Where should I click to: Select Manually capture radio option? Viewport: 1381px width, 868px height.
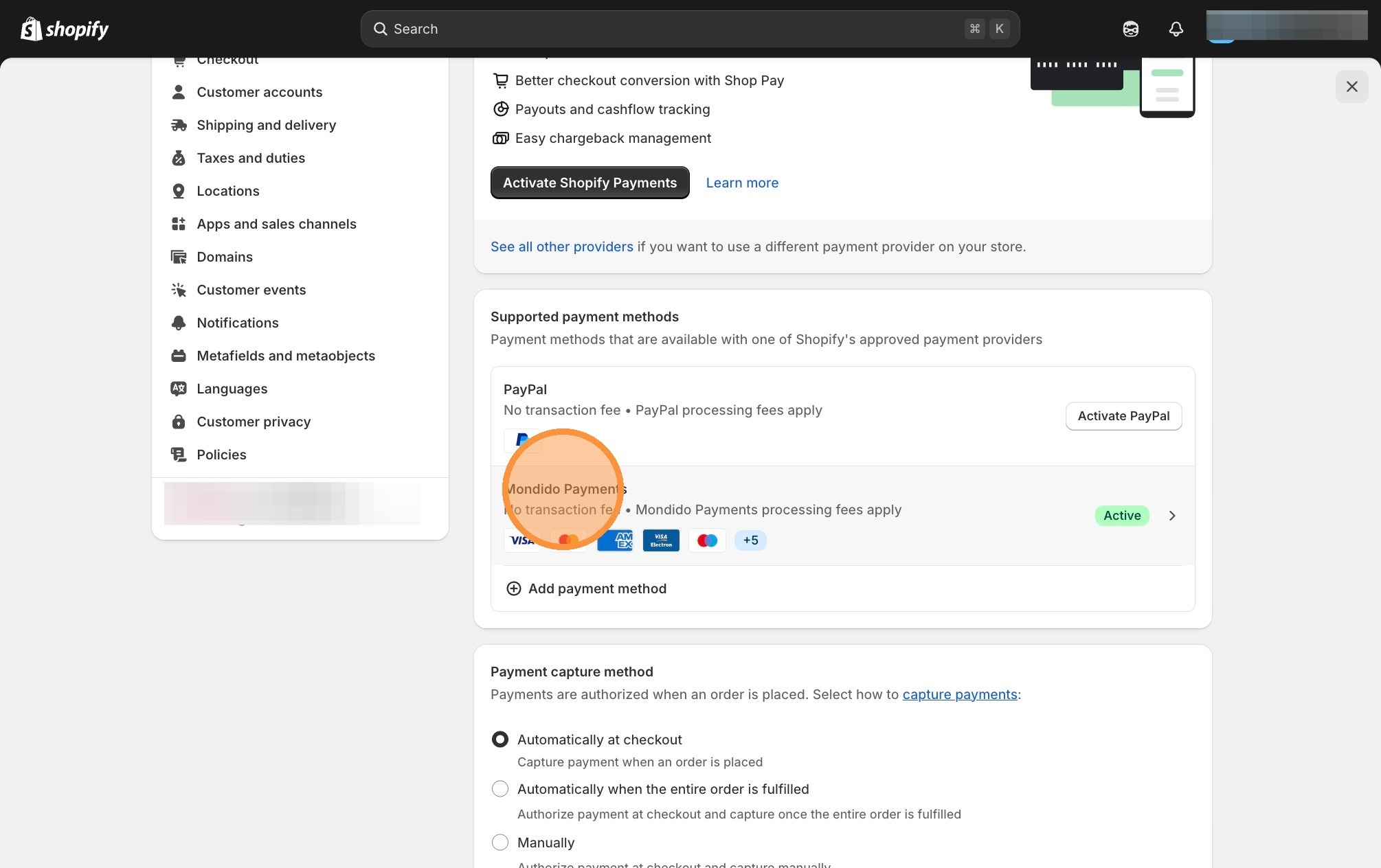click(500, 843)
